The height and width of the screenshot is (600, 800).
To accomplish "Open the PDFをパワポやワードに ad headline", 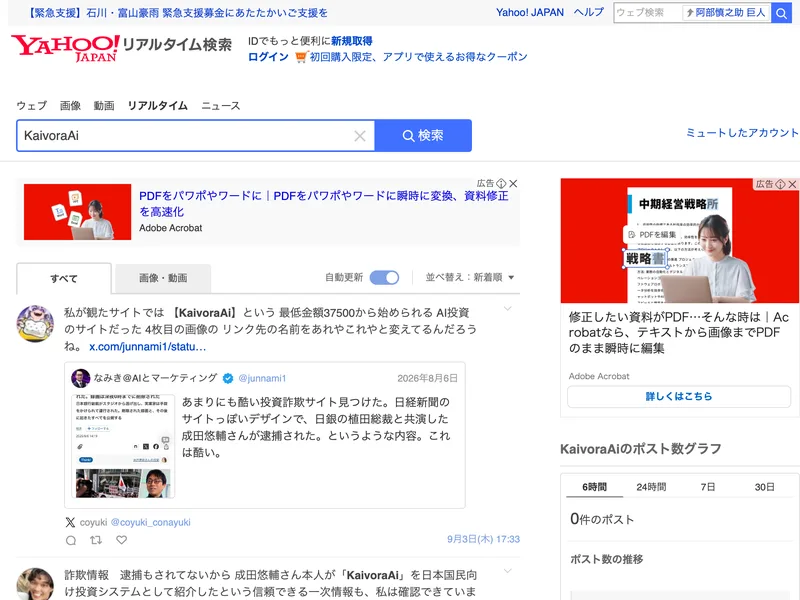I will coord(323,204).
